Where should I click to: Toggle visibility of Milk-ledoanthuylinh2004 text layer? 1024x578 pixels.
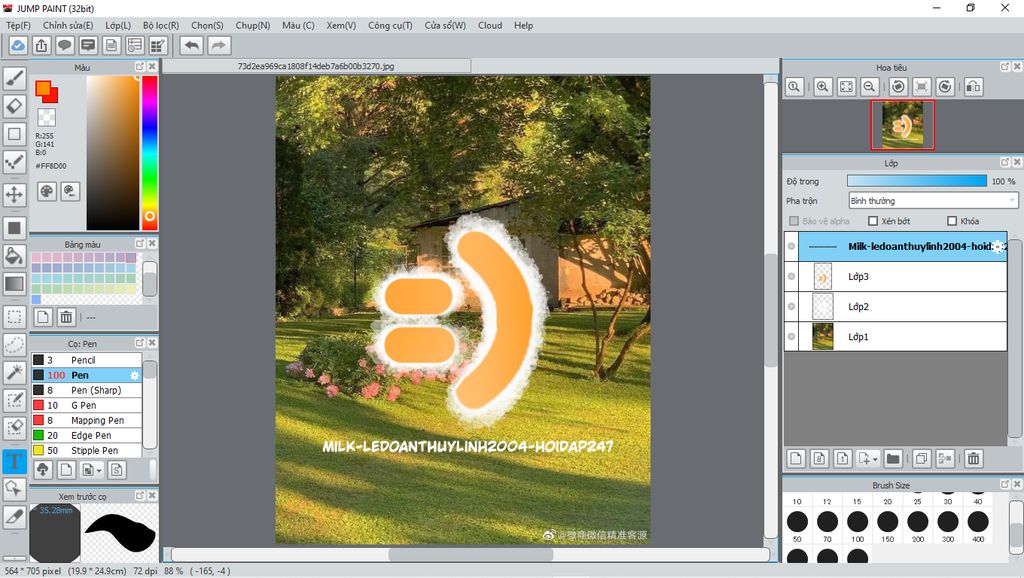792,246
